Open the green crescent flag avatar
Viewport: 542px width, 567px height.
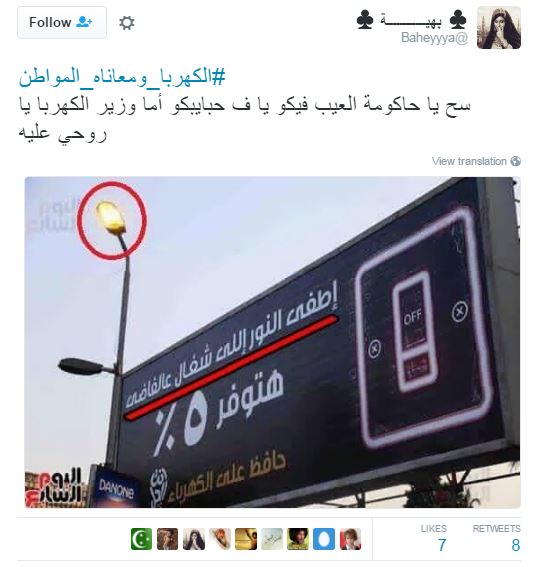141,539
